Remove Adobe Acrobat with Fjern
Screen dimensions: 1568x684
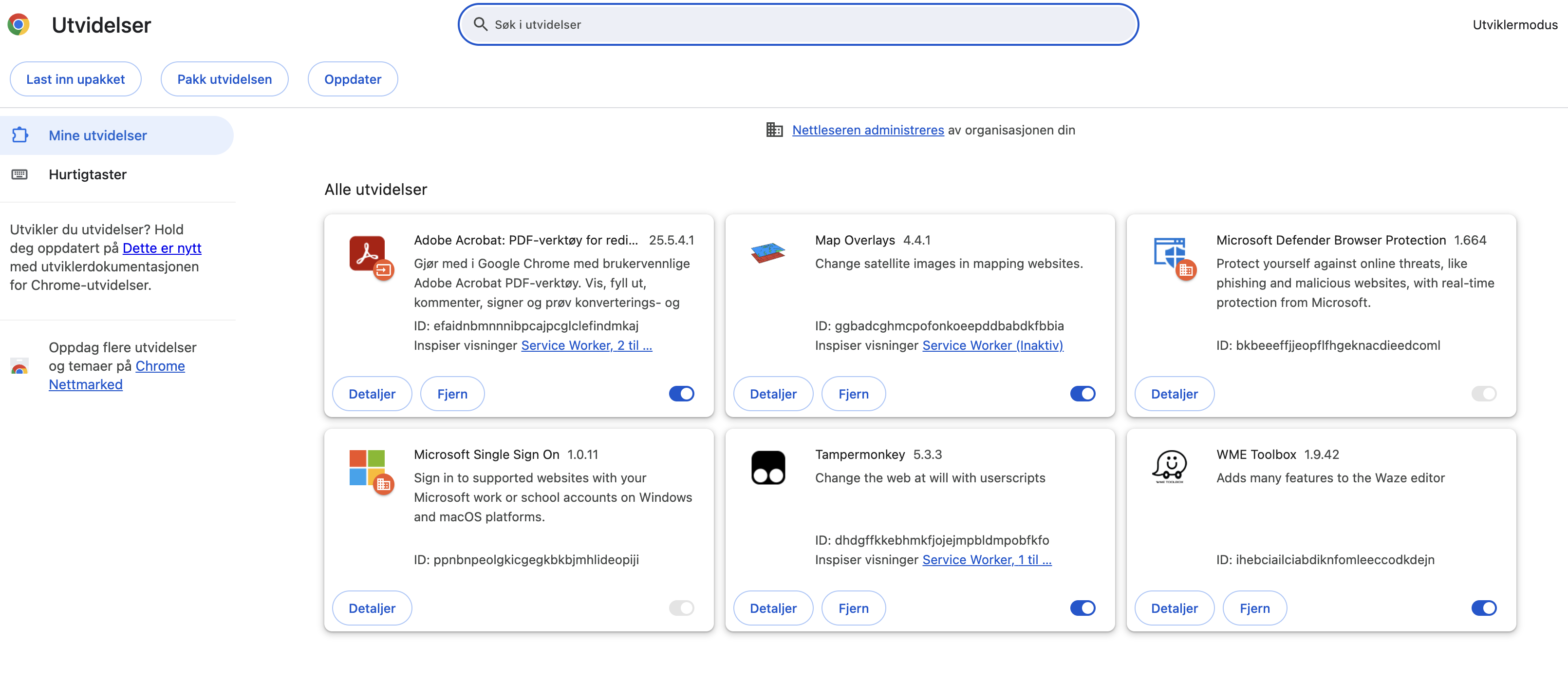pyautogui.click(x=452, y=394)
